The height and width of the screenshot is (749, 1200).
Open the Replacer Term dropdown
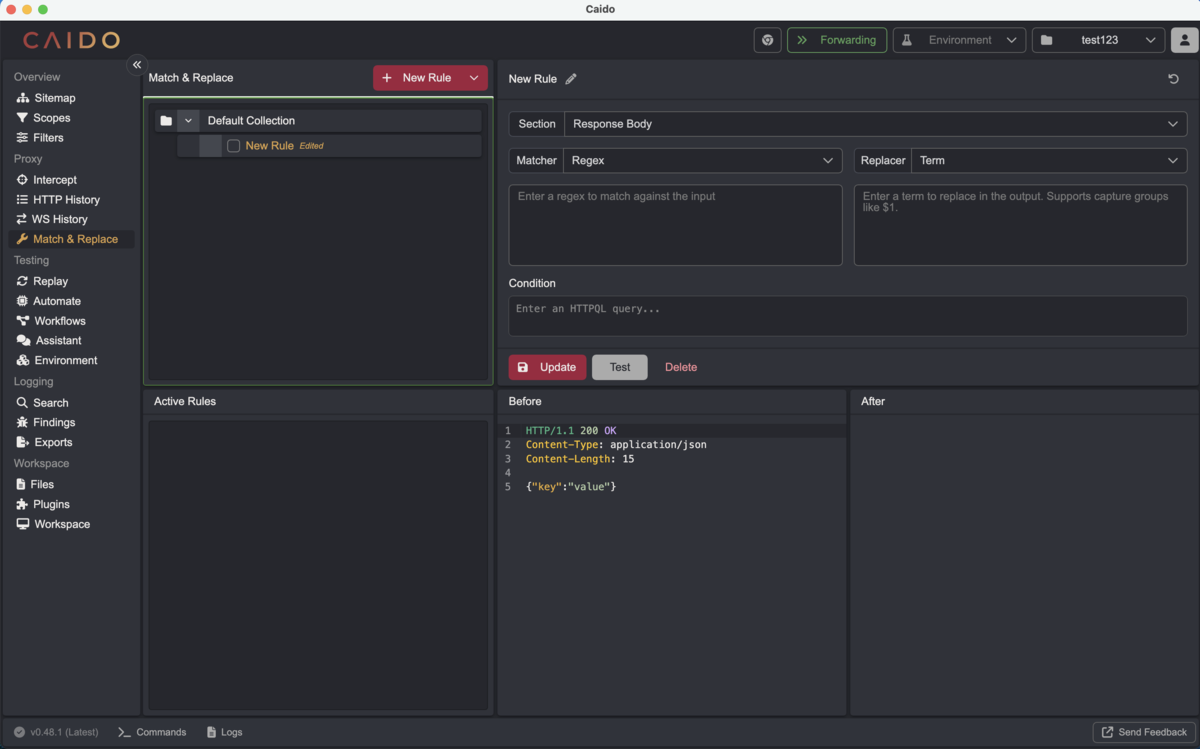pyautogui.click(x=1049, y=160)
